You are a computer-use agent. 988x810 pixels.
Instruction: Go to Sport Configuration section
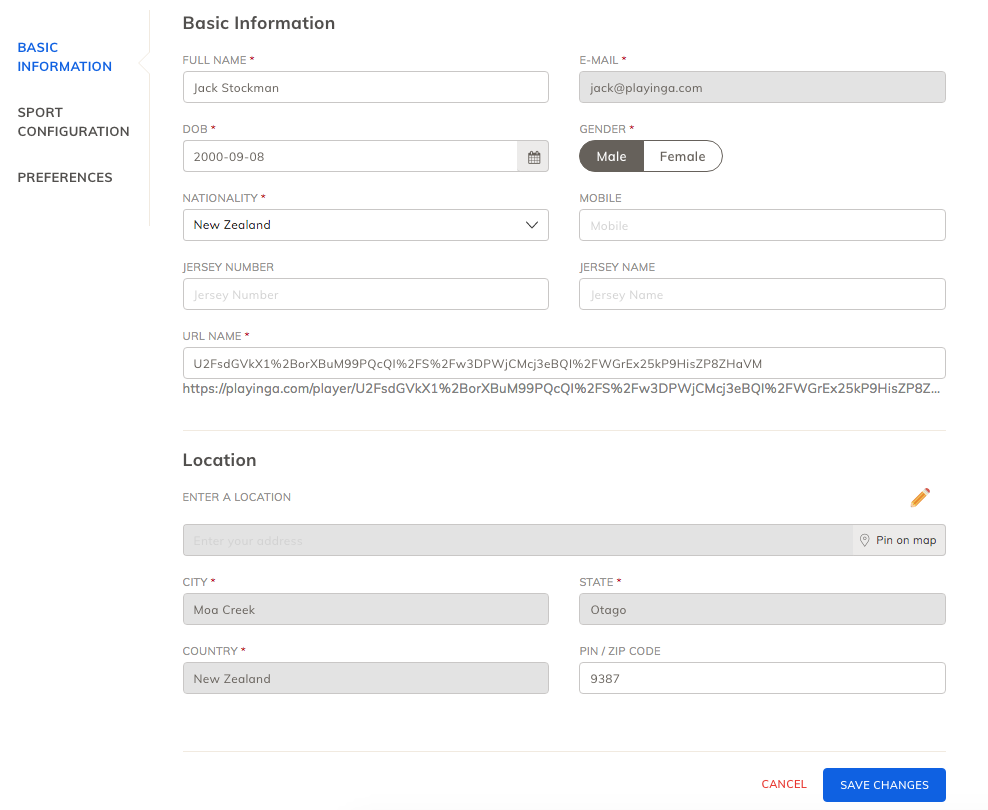73,122
